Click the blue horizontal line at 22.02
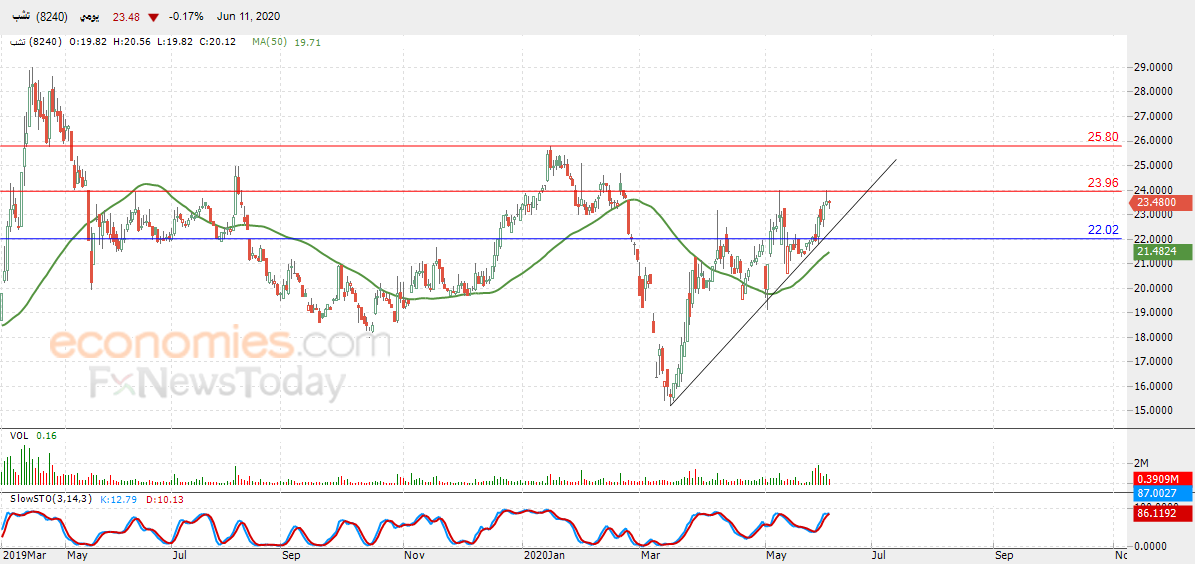The height and width of the screenshot is (564, 1195). click(560, 239)
